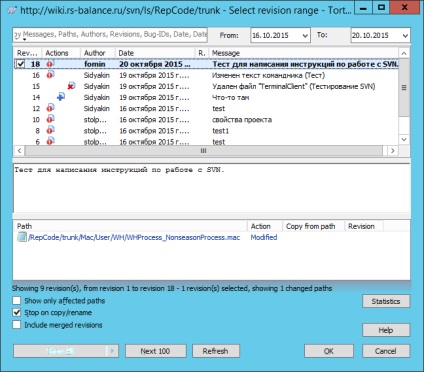This screenshot has width=424, height=372.
Task: Click author 'fomin' in revision 18 row
Action: (x=95, y=64)
